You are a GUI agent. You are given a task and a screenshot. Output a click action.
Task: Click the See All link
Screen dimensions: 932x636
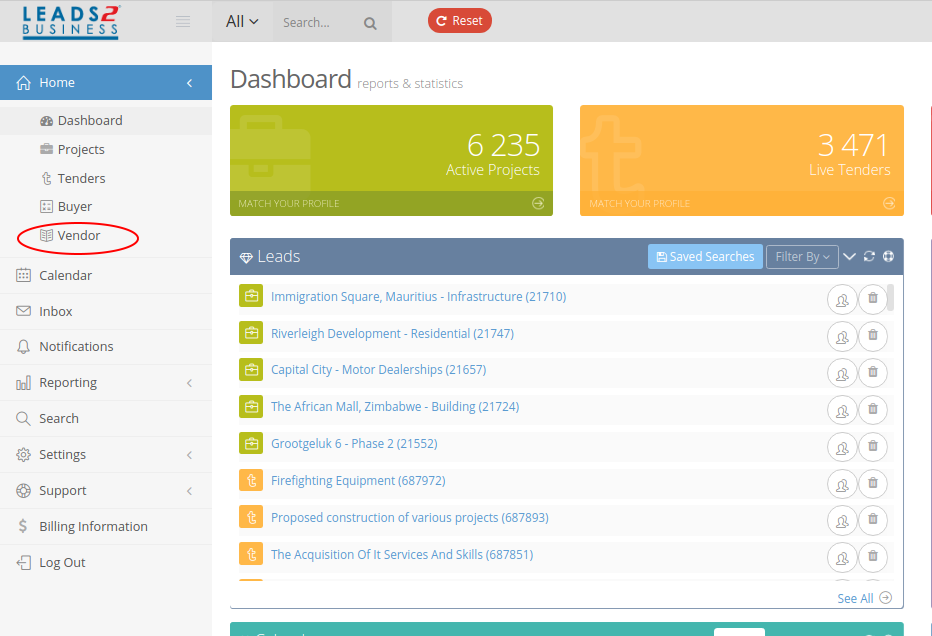coord(864,598)
